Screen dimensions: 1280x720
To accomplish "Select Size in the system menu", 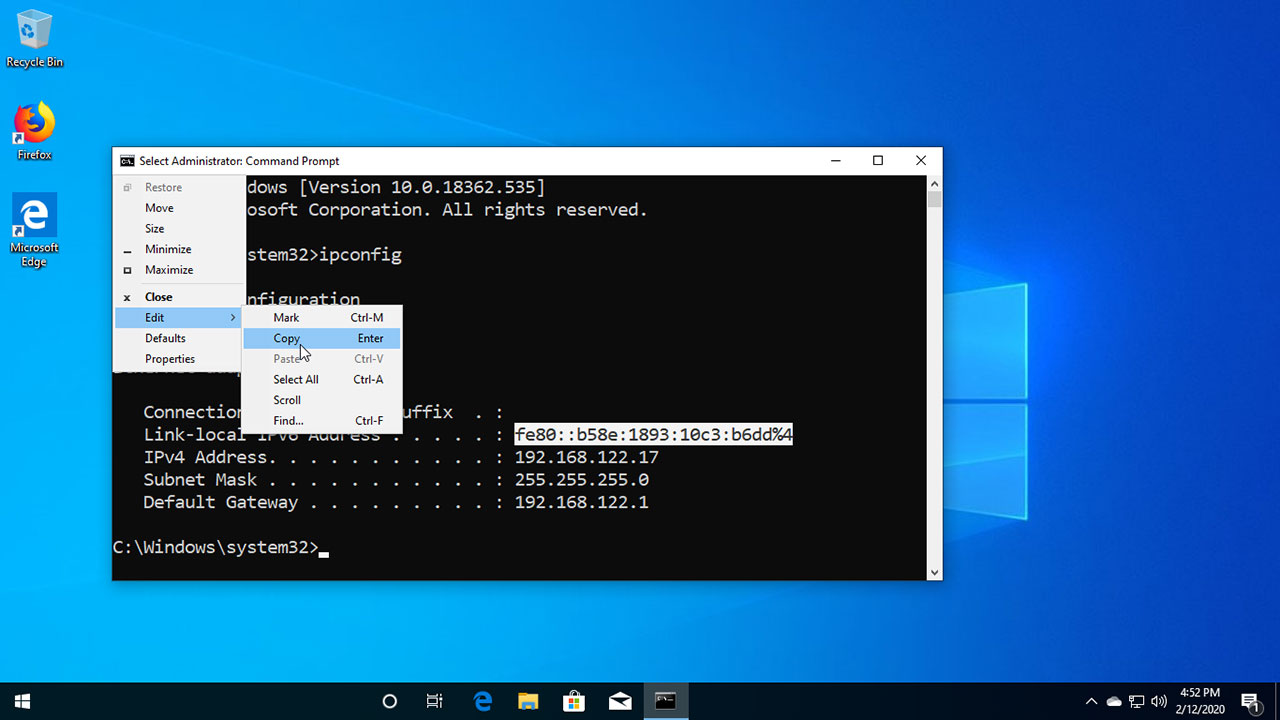I will pos(180,229).
